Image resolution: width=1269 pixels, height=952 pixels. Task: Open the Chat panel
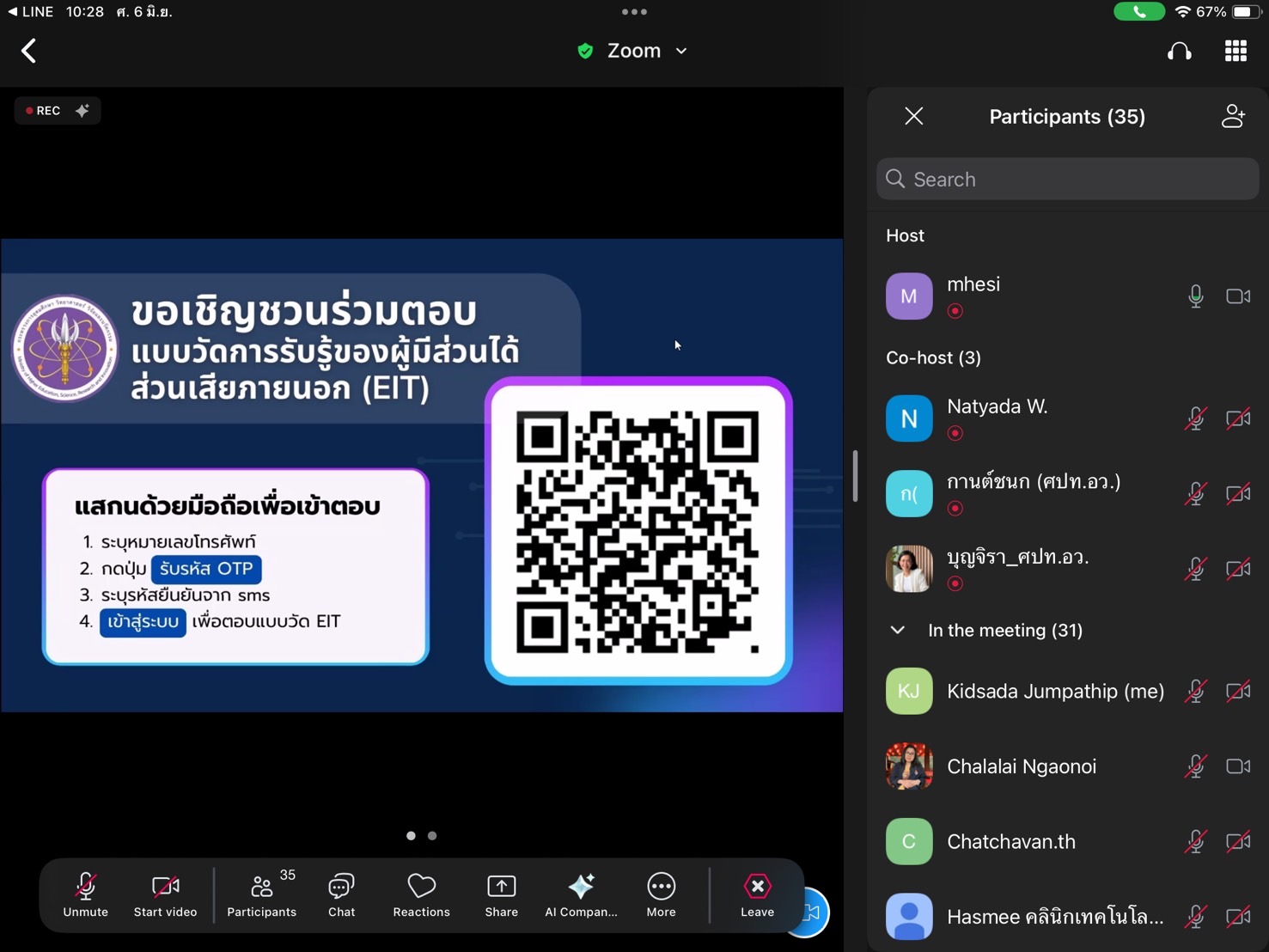coord(341,894)
